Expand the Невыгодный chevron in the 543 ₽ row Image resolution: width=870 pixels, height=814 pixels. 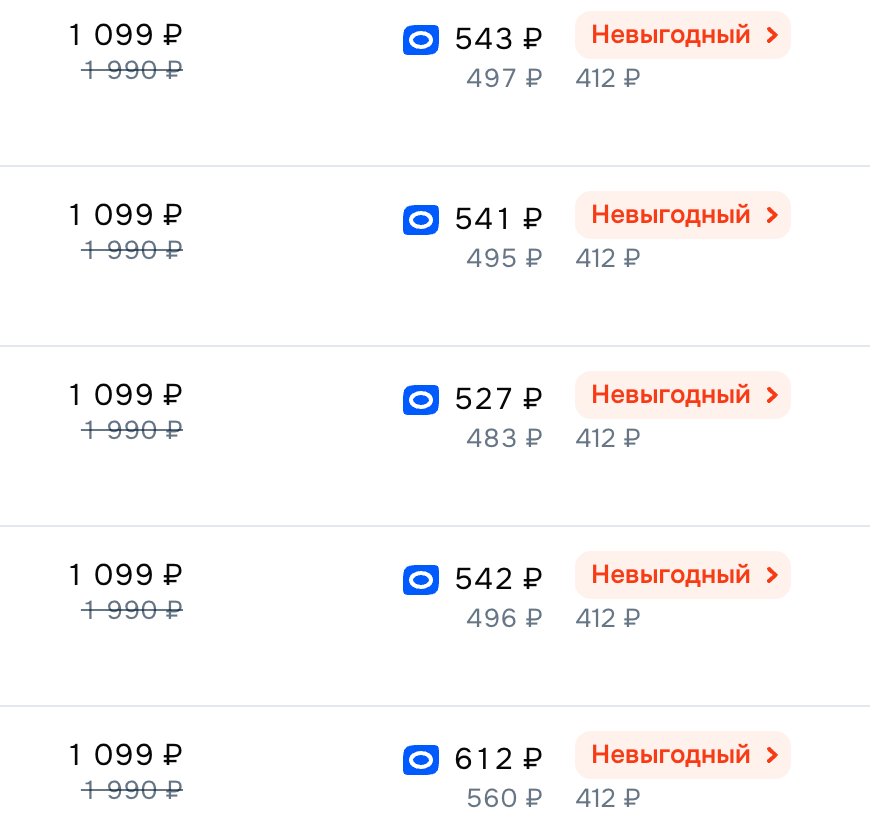pyautogui.click(x=771, y=36)
